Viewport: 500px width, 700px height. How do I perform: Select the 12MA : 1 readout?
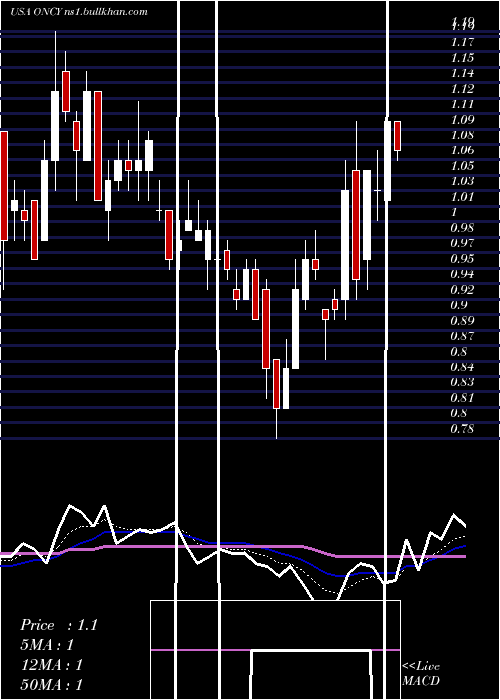point(52,665)
